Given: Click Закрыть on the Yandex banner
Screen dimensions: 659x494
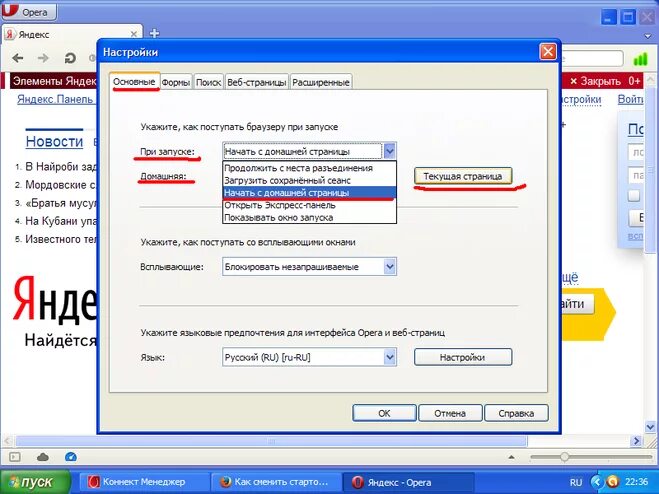Looking at the screenshot, I should click(x=595, y=81).
